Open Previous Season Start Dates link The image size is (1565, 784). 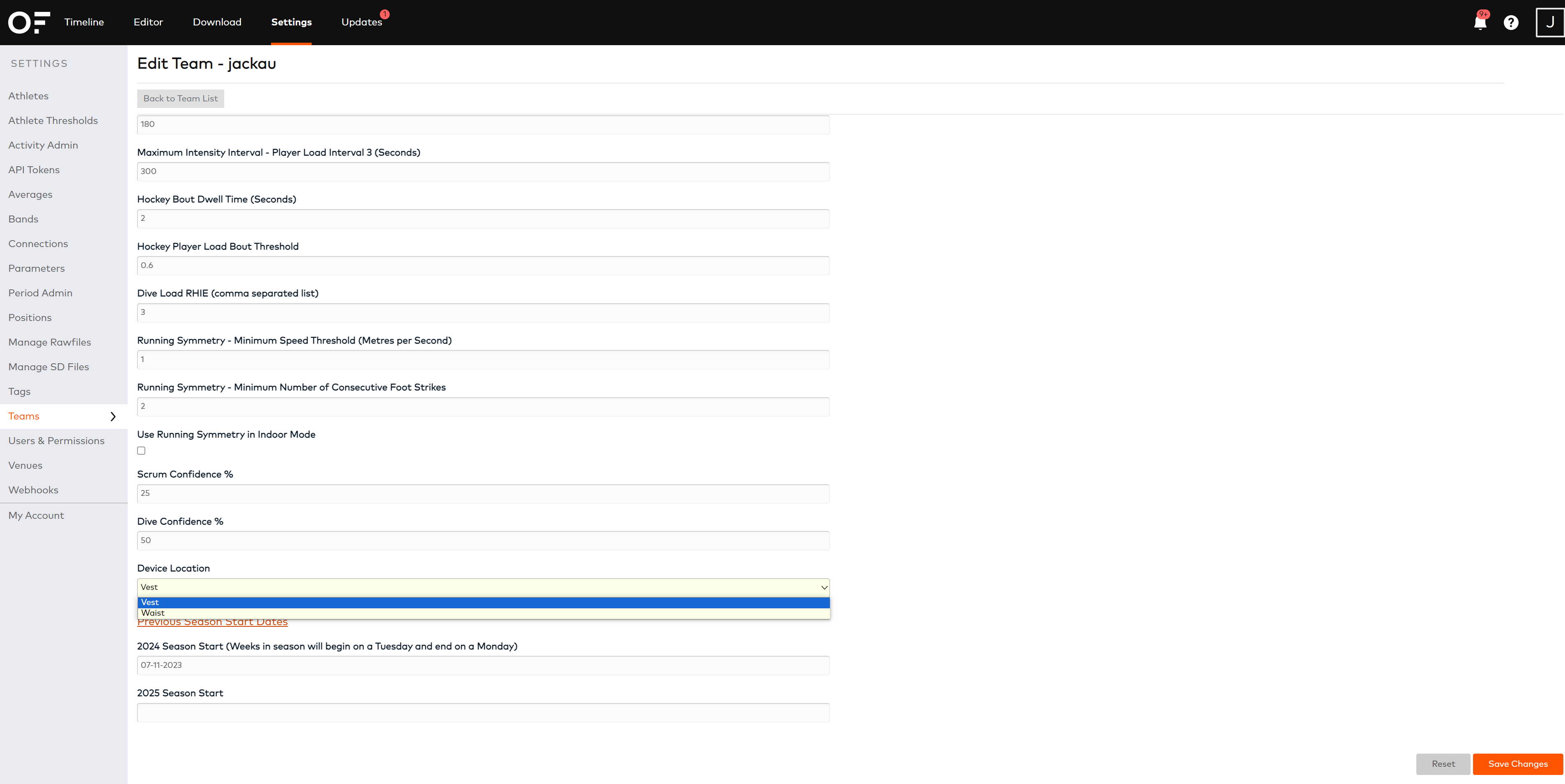[213, 622]
